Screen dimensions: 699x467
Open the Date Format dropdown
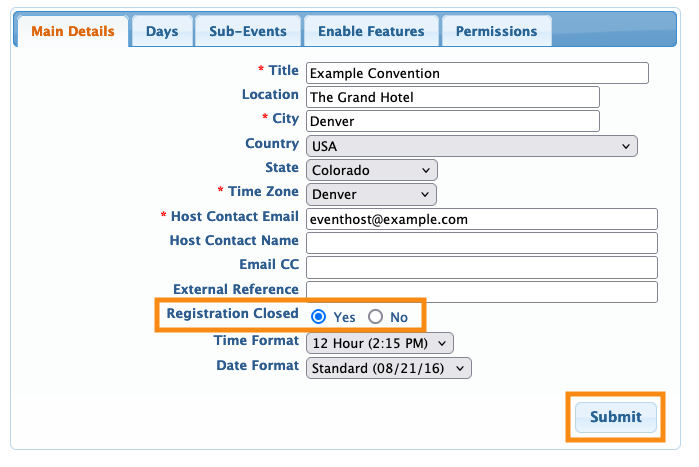388,368
